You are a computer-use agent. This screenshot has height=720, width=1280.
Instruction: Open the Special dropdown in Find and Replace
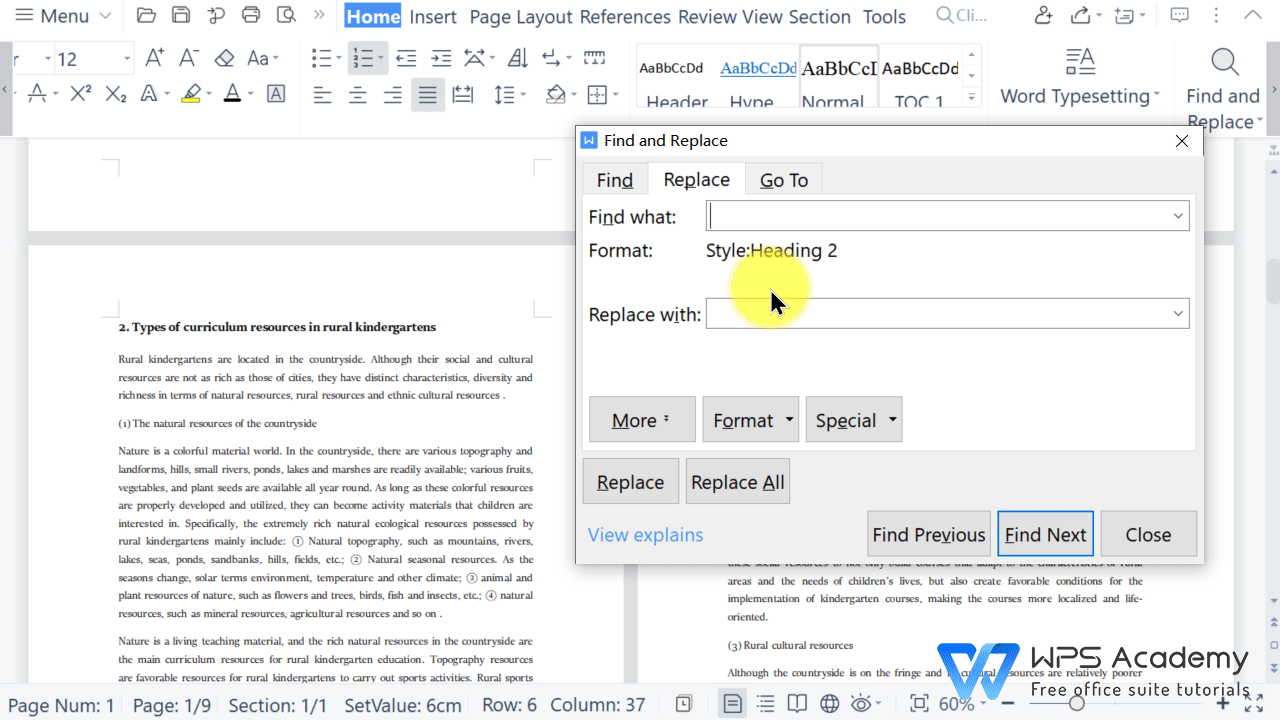[854, 419]
